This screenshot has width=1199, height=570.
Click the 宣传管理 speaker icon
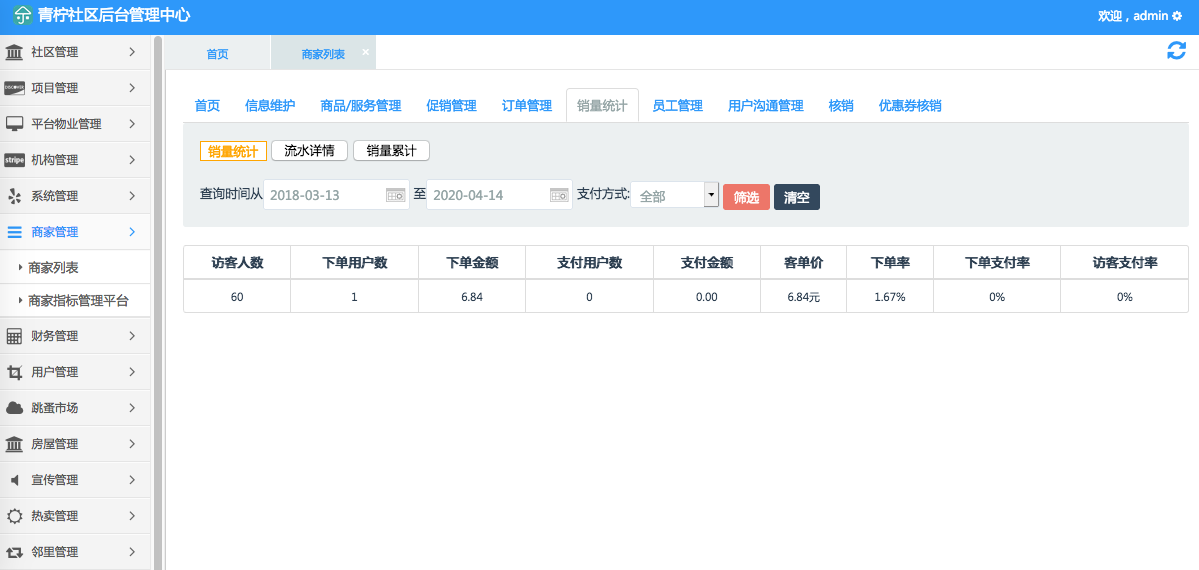tap(14, 480)
